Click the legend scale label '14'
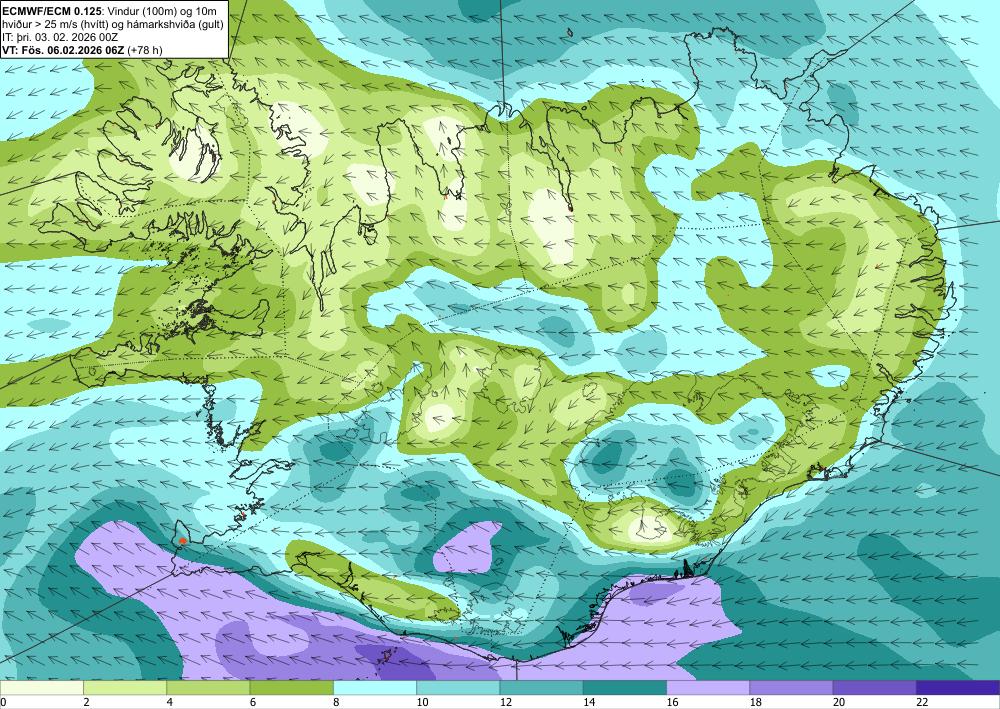1000x709 pixels. [589, 703]
